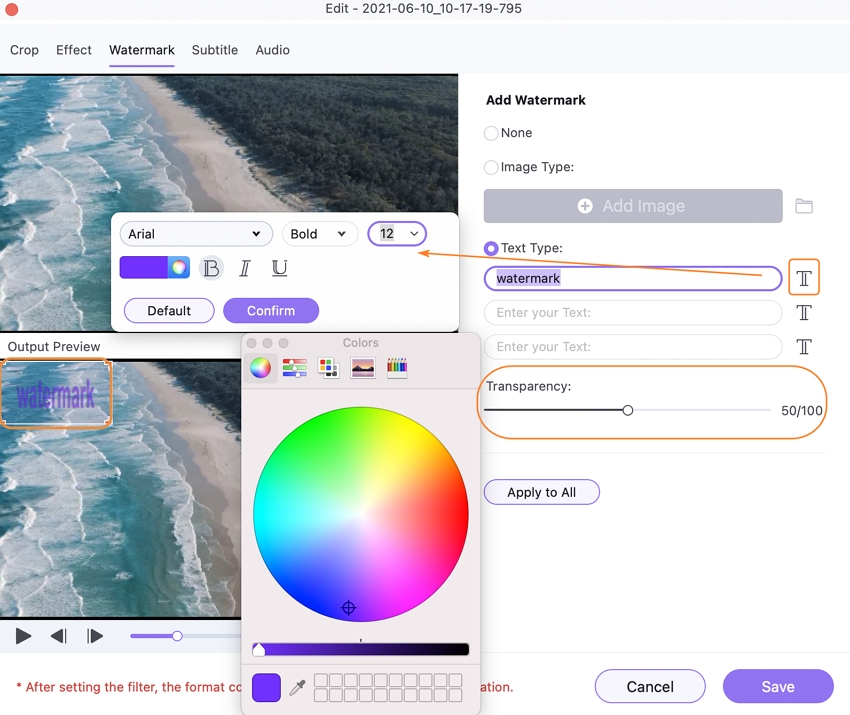Viewport: 850px width, 715px height.
Task: Open the Effect tab
Action: [x=74, y=50]
